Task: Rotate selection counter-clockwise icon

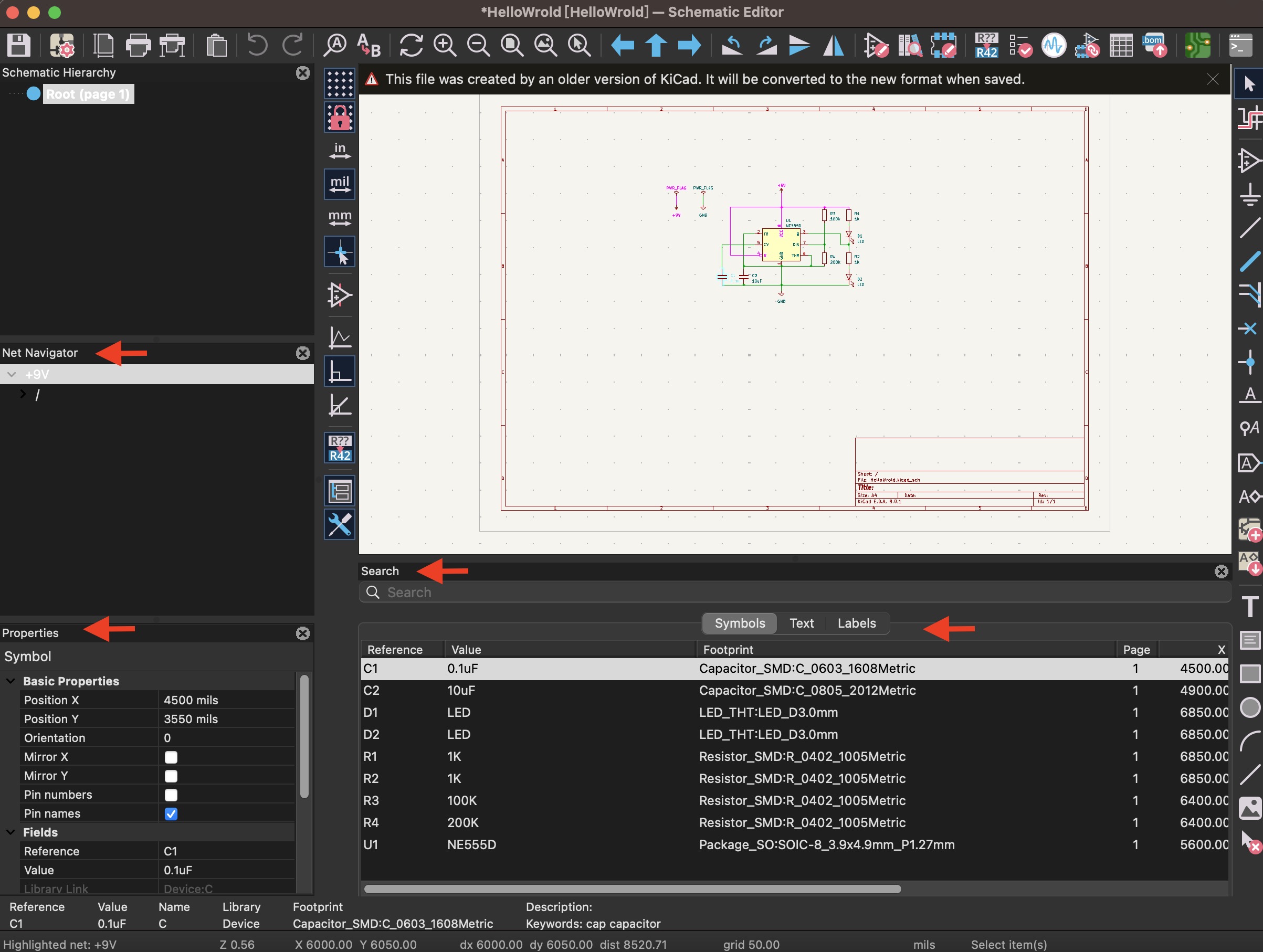Action: coord(731,45)
